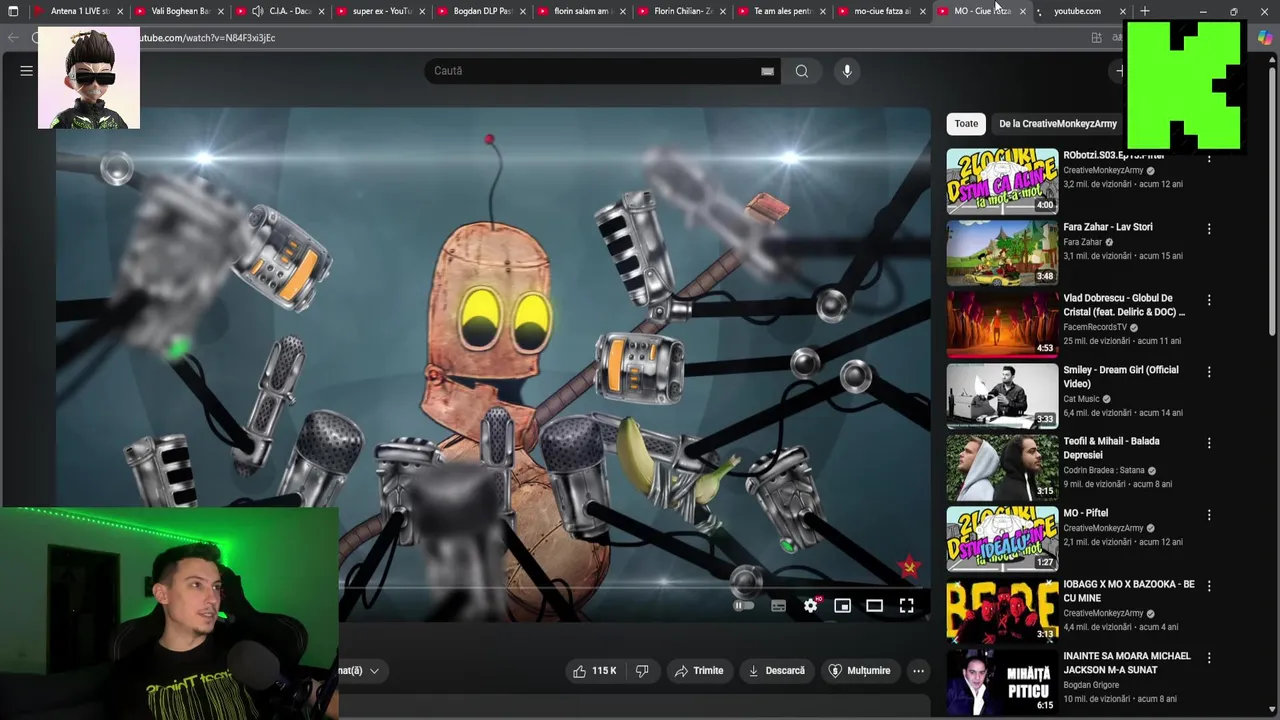The height and width of the screenshot is (720, 1280).
Task: Open IOBAGG X MO X BAZOOKA title
Action: pos(1129,591)
